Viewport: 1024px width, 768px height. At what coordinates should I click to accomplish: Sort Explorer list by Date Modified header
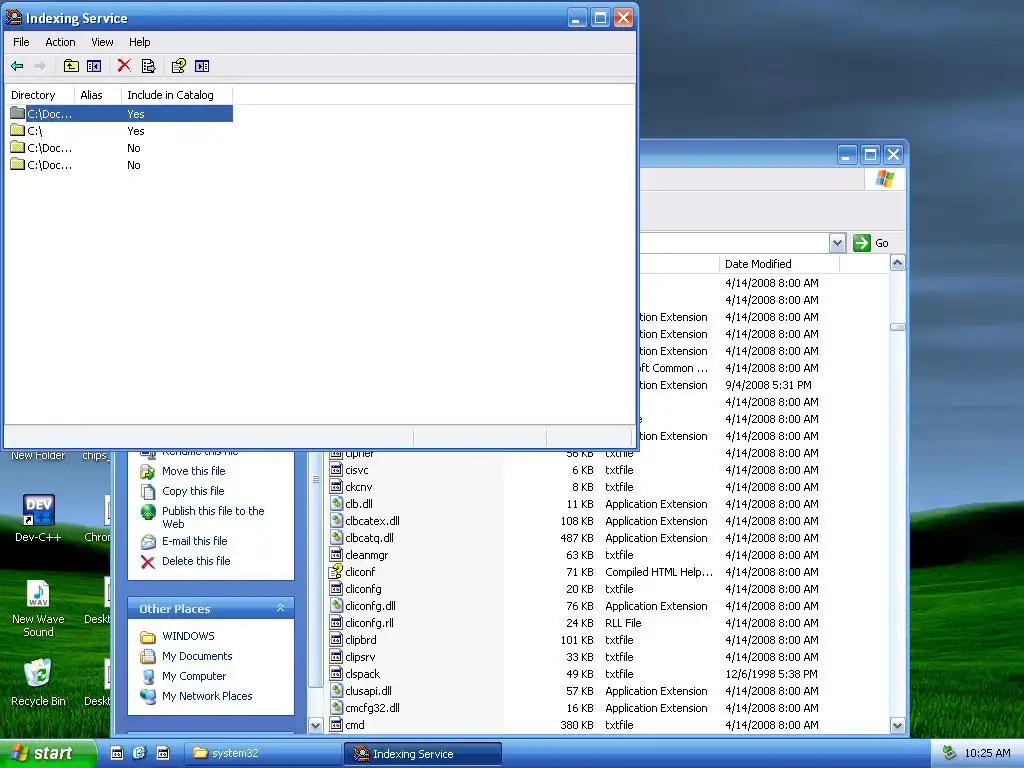click(x=778, y=264)
